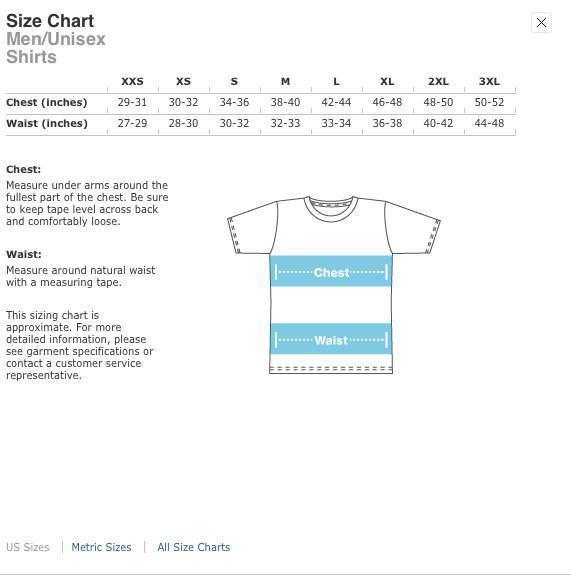Click the XS size column header
This screenshot has width=571, height=575.
point(183,81)
